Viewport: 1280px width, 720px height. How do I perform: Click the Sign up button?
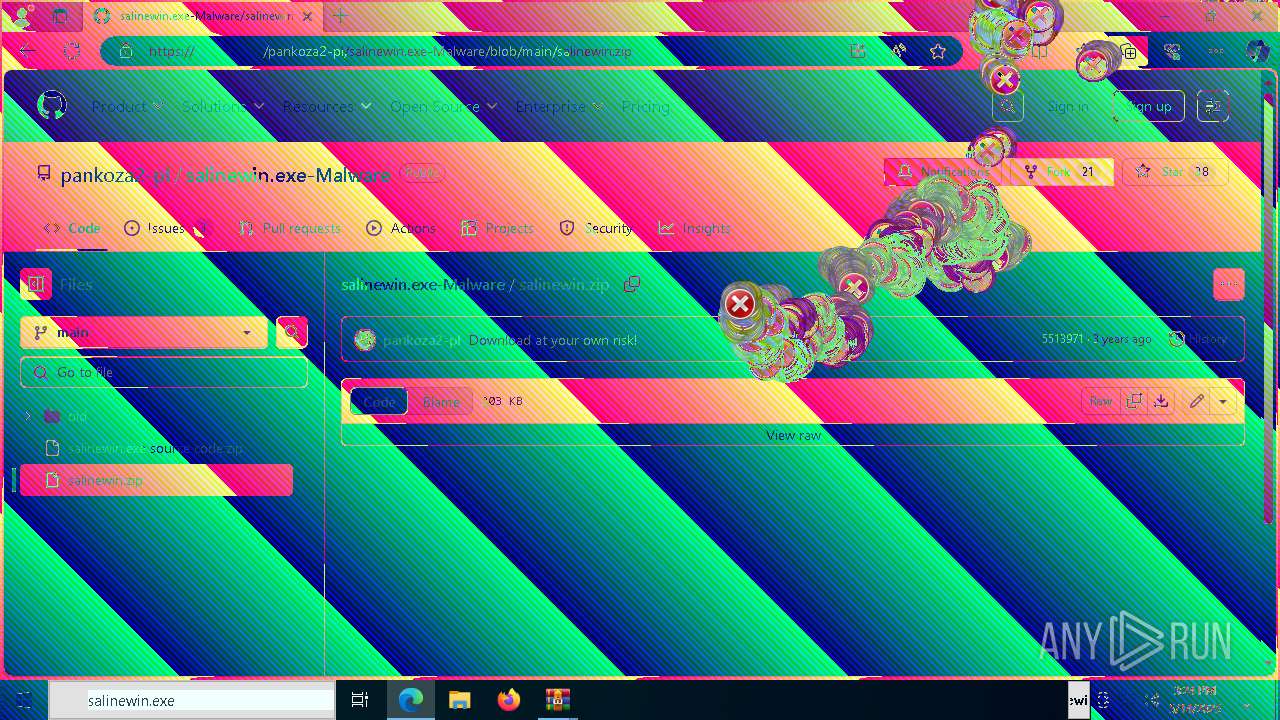pos(1148,106)
